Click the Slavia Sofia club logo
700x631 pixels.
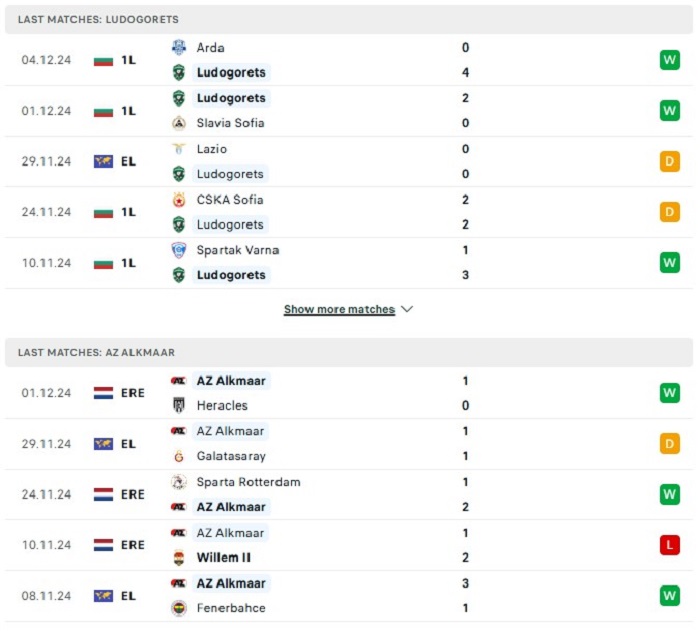(179, 123)
